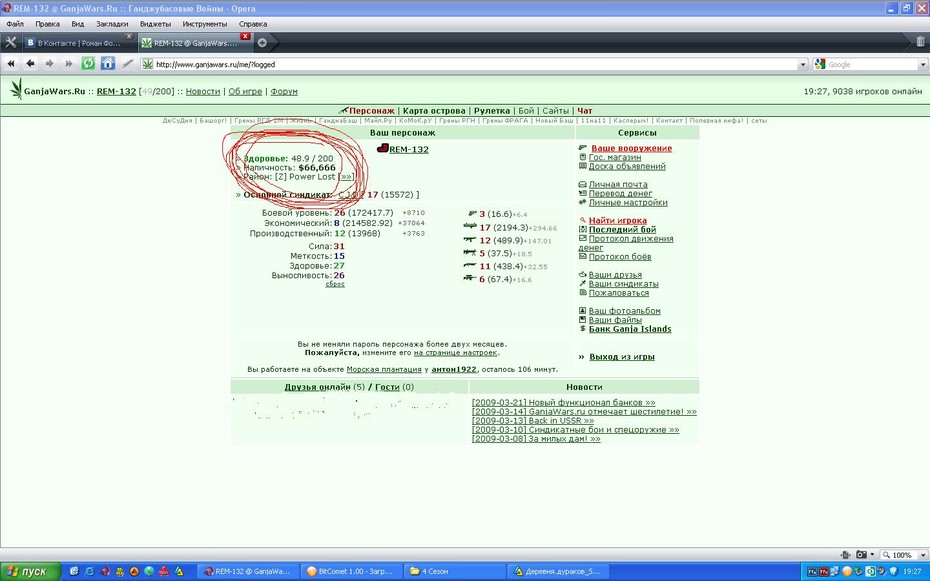Click the weapon icon beside skill 17

pyautogui.click(x=470, y=226)
